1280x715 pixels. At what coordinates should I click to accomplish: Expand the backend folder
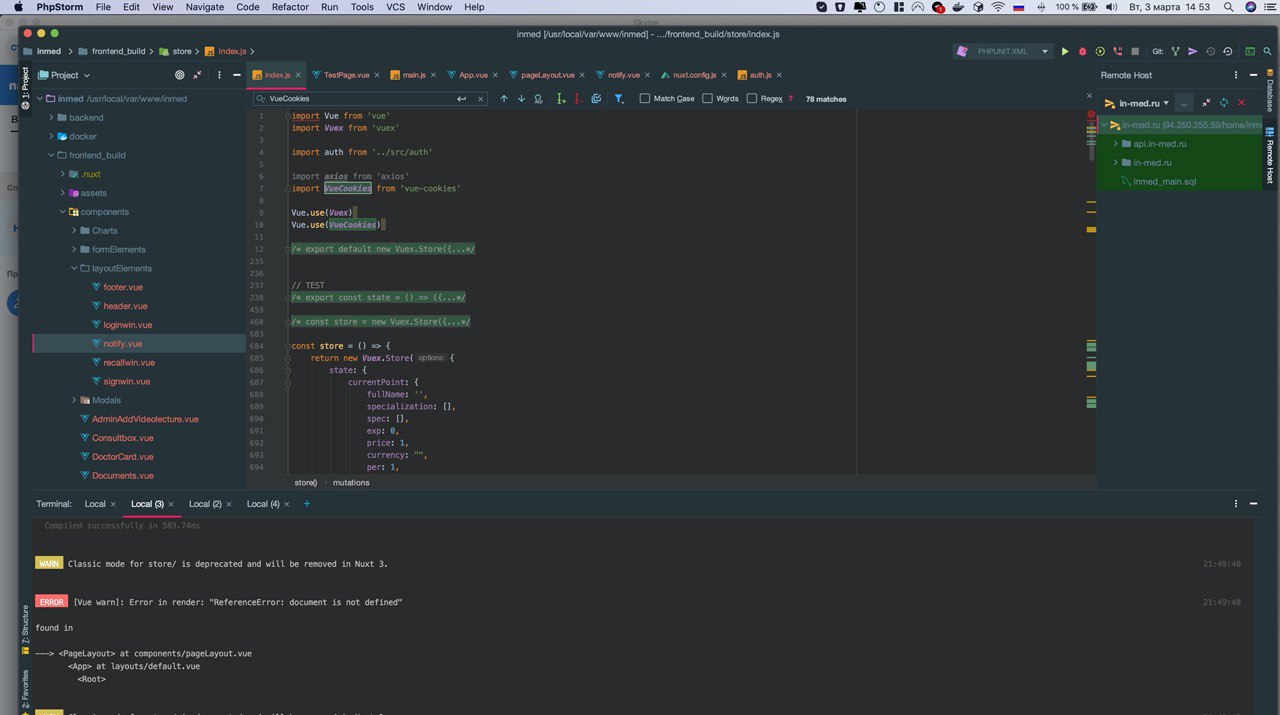pyautogui.click(x=51, y=117)
